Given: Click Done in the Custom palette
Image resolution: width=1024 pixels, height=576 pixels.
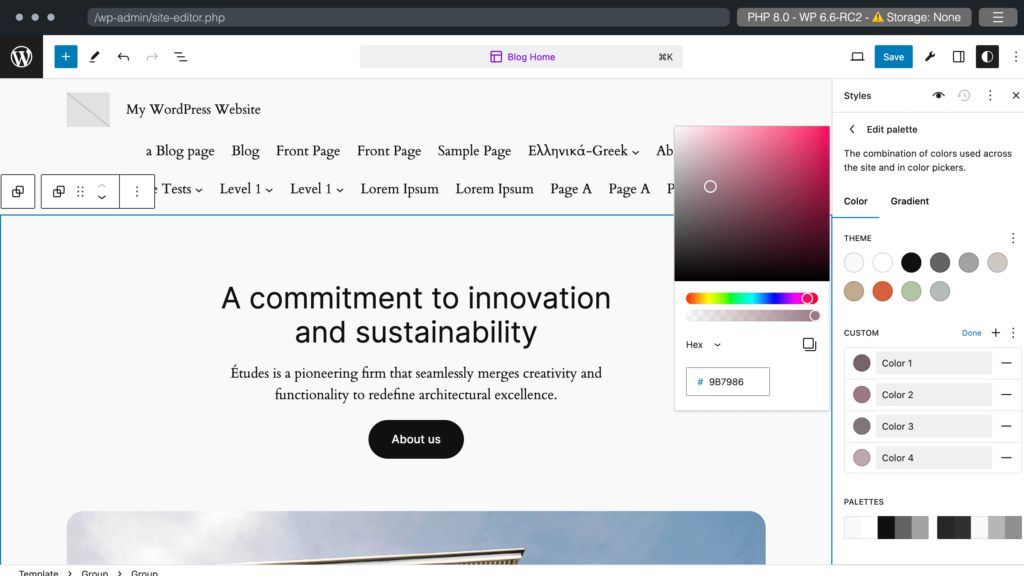Looking at the screenshot, I should 971,333.
